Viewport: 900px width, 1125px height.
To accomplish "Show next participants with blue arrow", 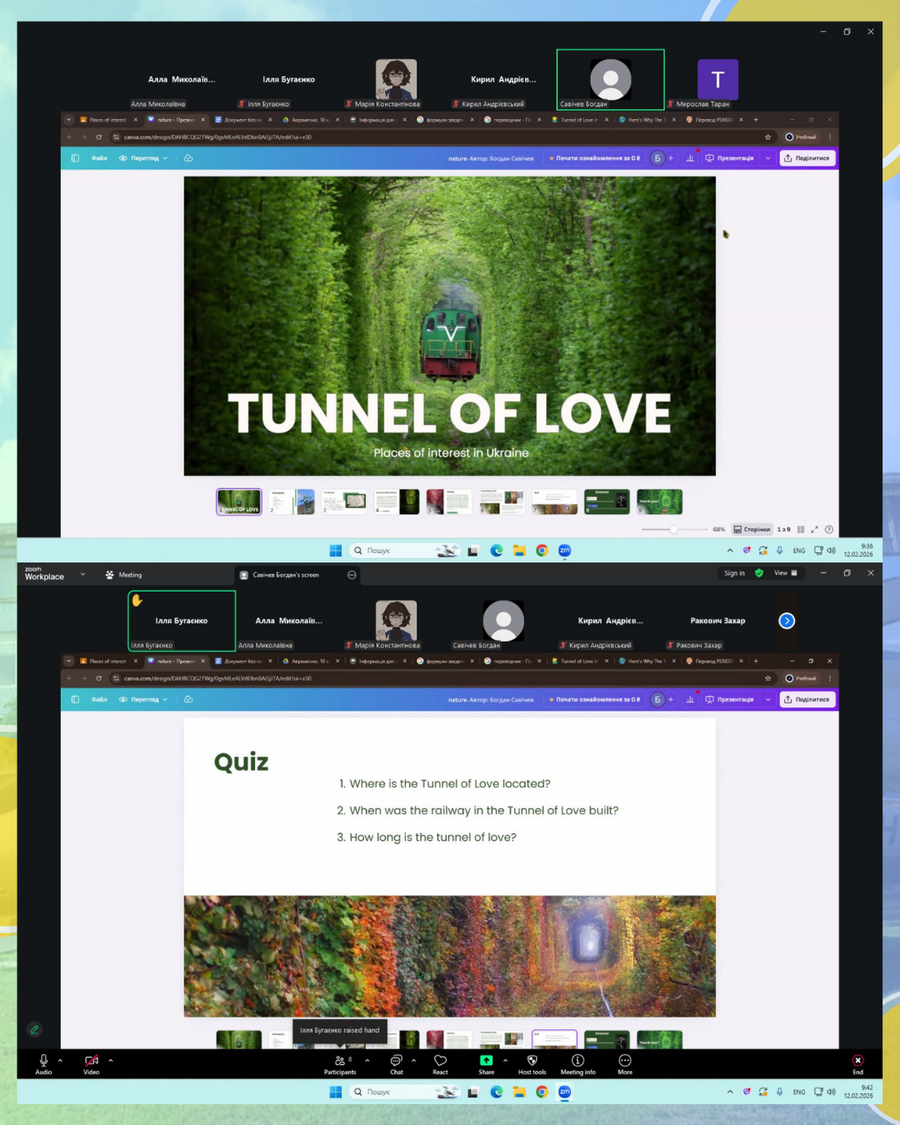I will pos(787,621).
